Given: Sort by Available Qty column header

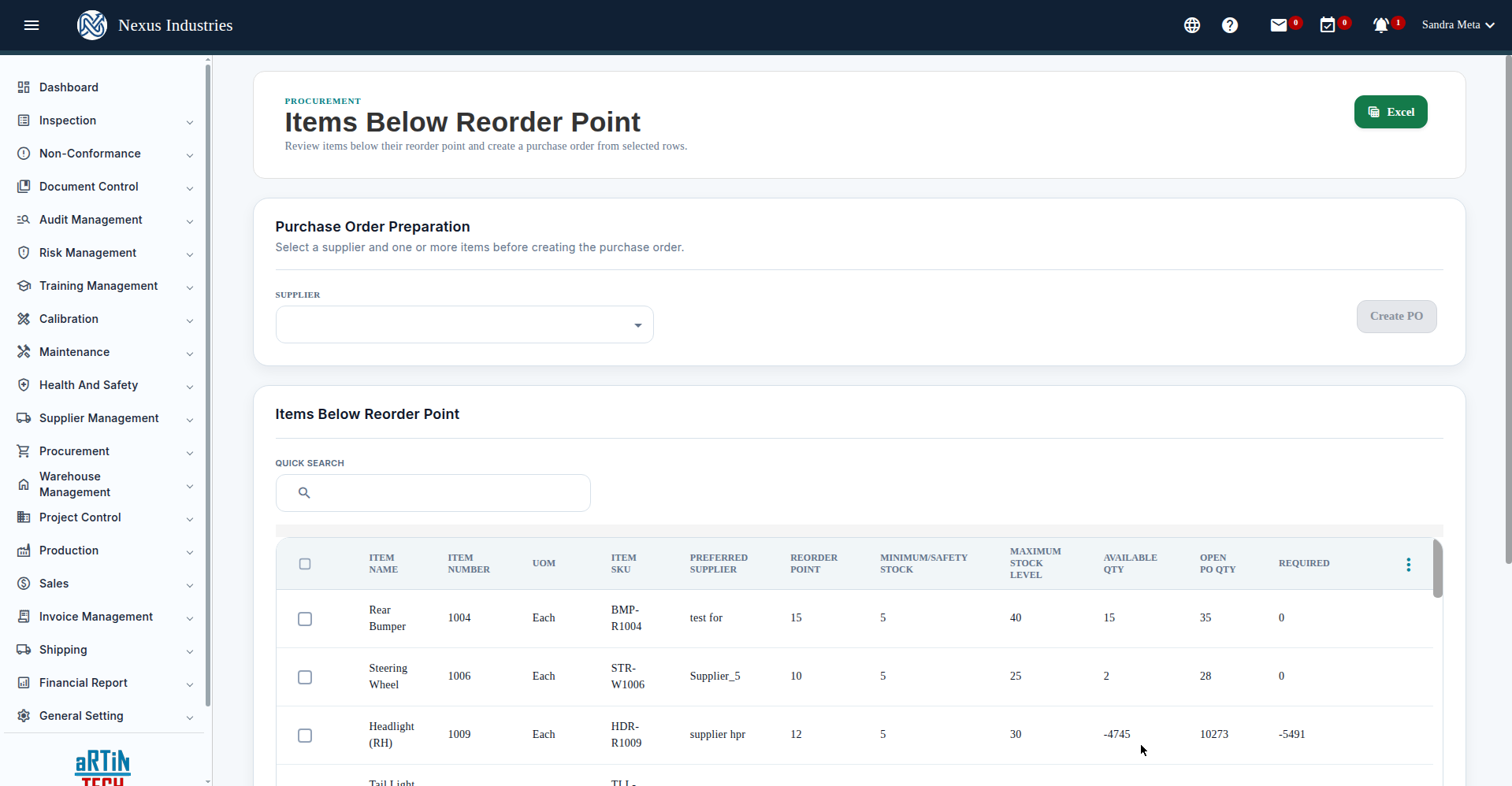Looking at the screenshot, I should pyautogui.click(x=1130, y=563).
